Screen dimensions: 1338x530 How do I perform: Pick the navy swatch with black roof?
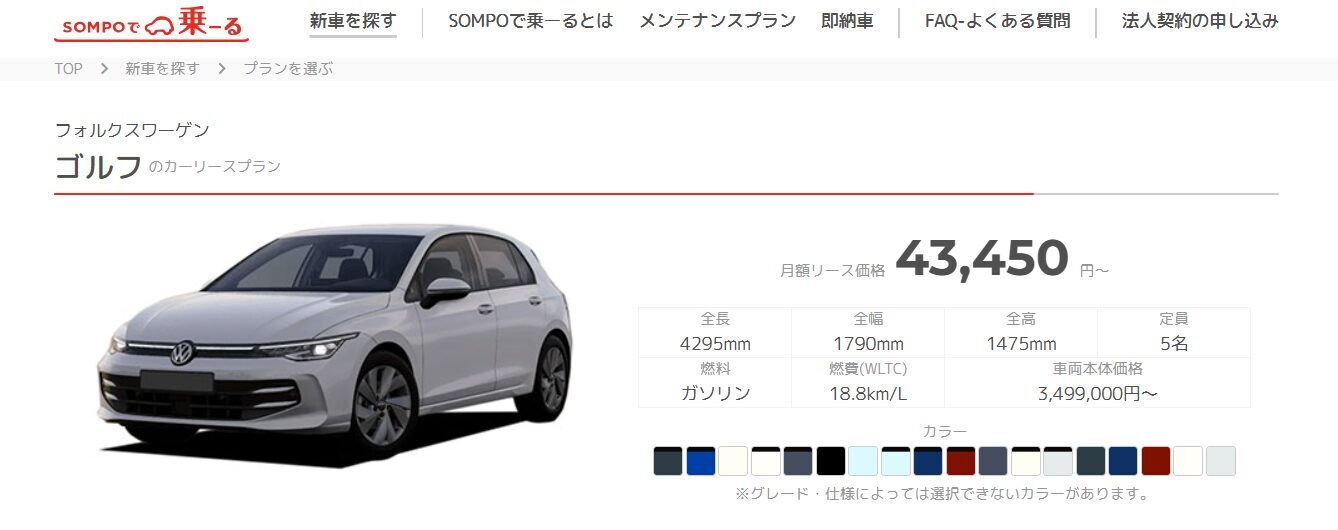tap(928, 461)
